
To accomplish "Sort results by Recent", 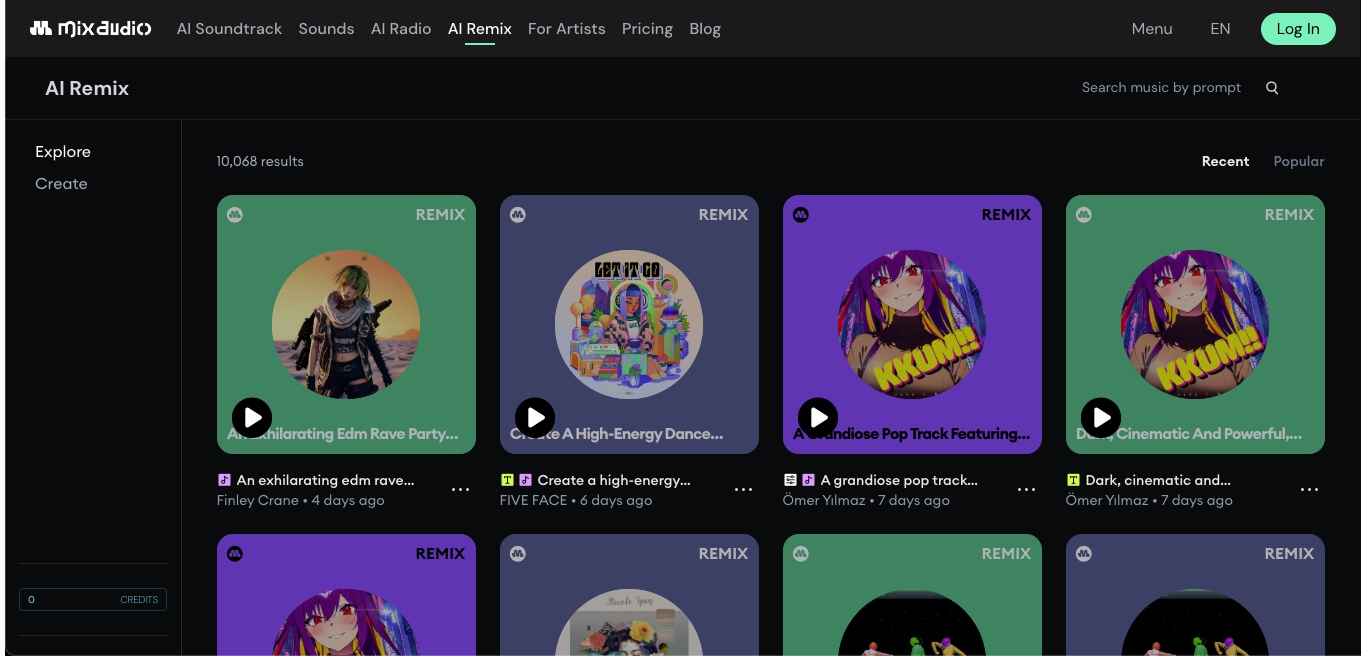I will coord(1225,161).
